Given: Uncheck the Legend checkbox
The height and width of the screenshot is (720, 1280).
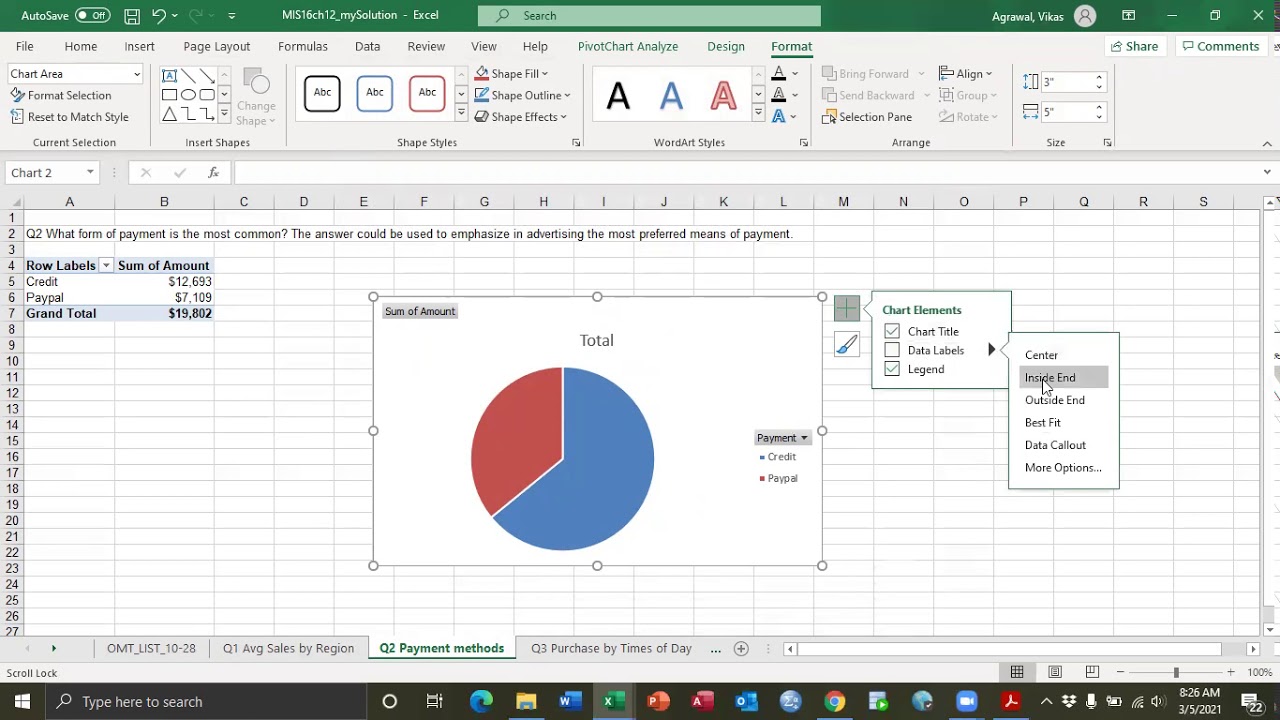Looking at the screenshot, I should tap(892, 369).
